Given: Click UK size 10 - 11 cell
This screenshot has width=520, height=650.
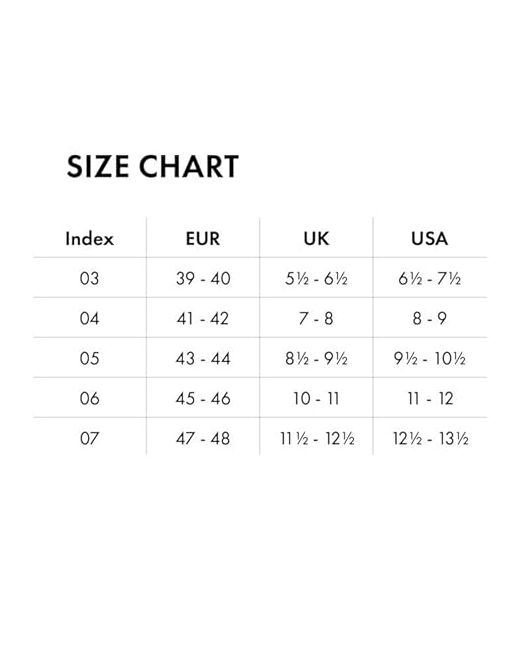Looking at the screenshot, I should (316, 398).
